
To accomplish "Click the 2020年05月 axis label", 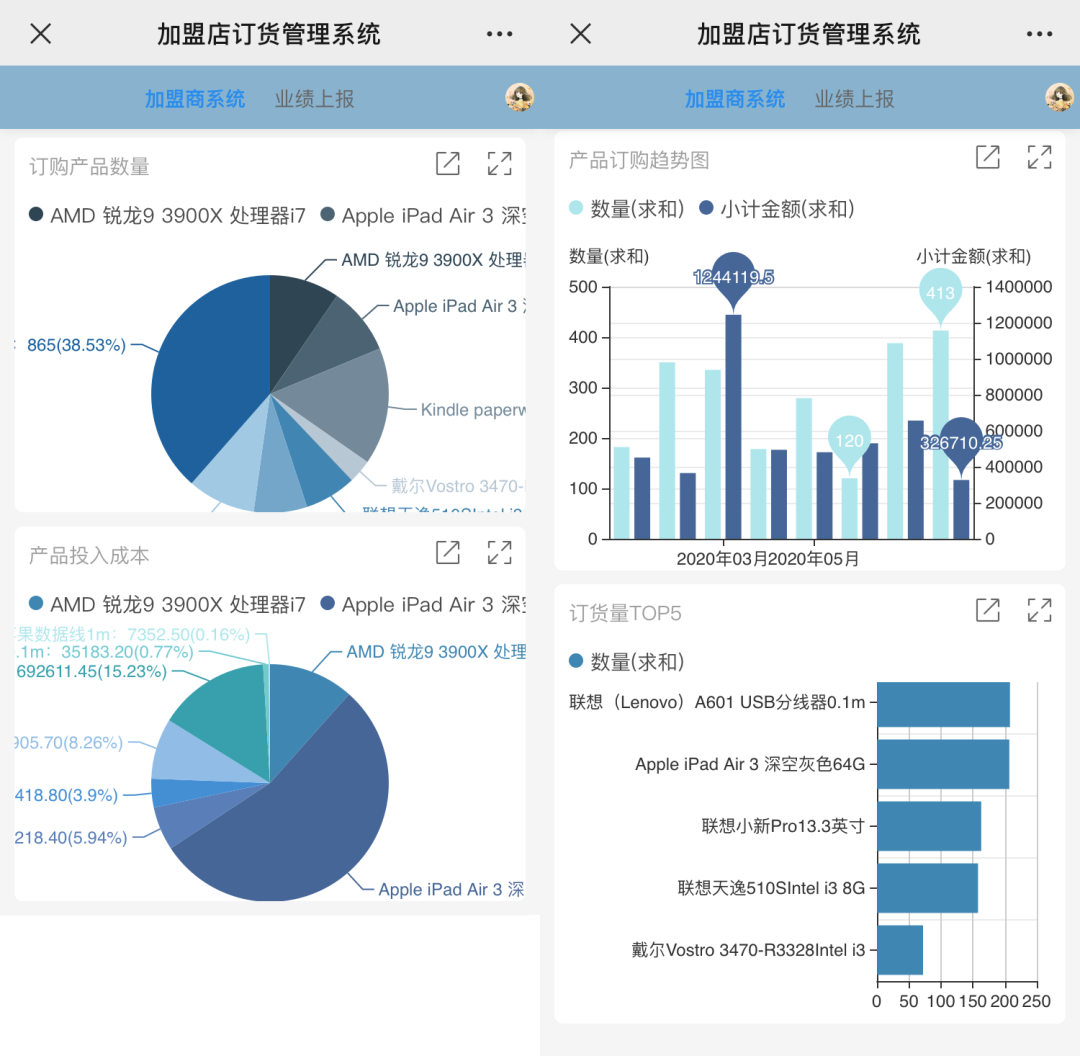I will [813, 559].
